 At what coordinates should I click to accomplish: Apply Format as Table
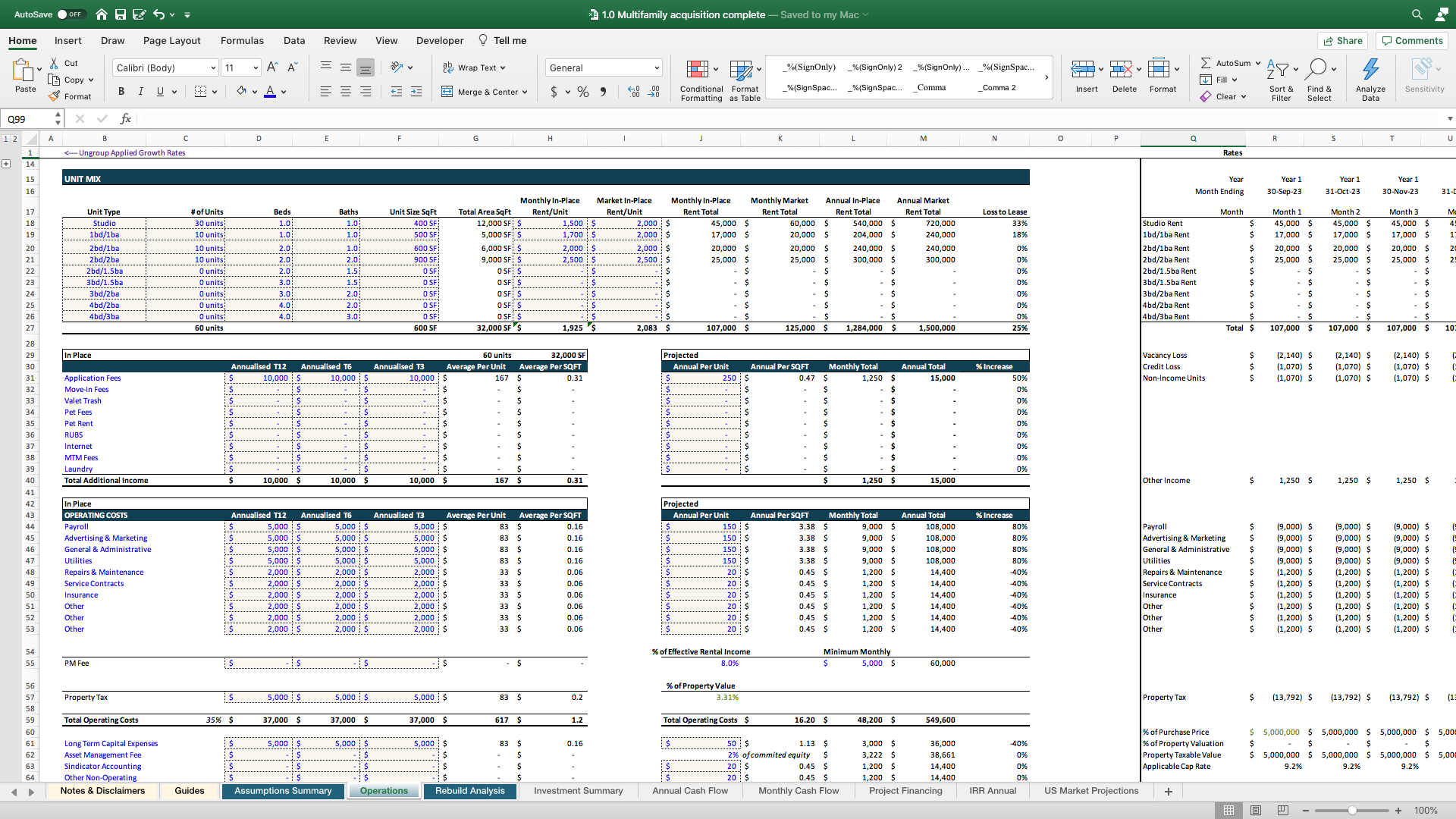(744, 80)
